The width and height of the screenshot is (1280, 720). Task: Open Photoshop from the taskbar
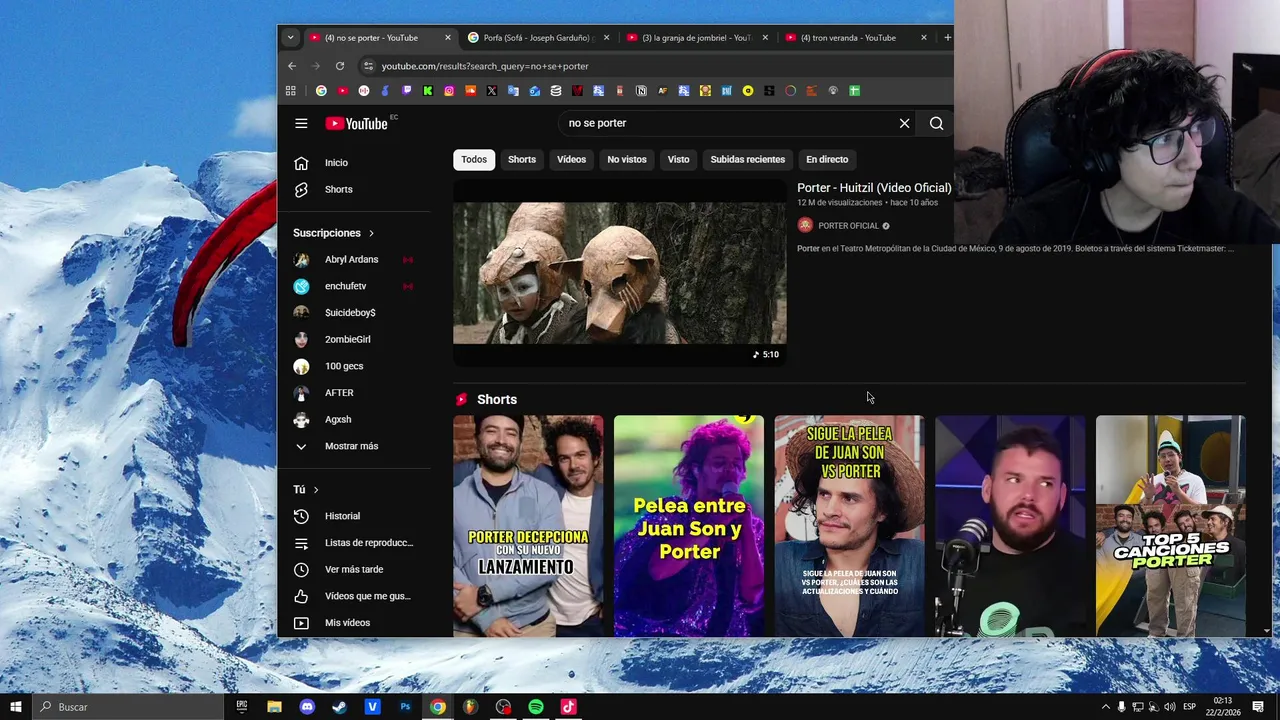pyautogui.click(x=405, y=707)
